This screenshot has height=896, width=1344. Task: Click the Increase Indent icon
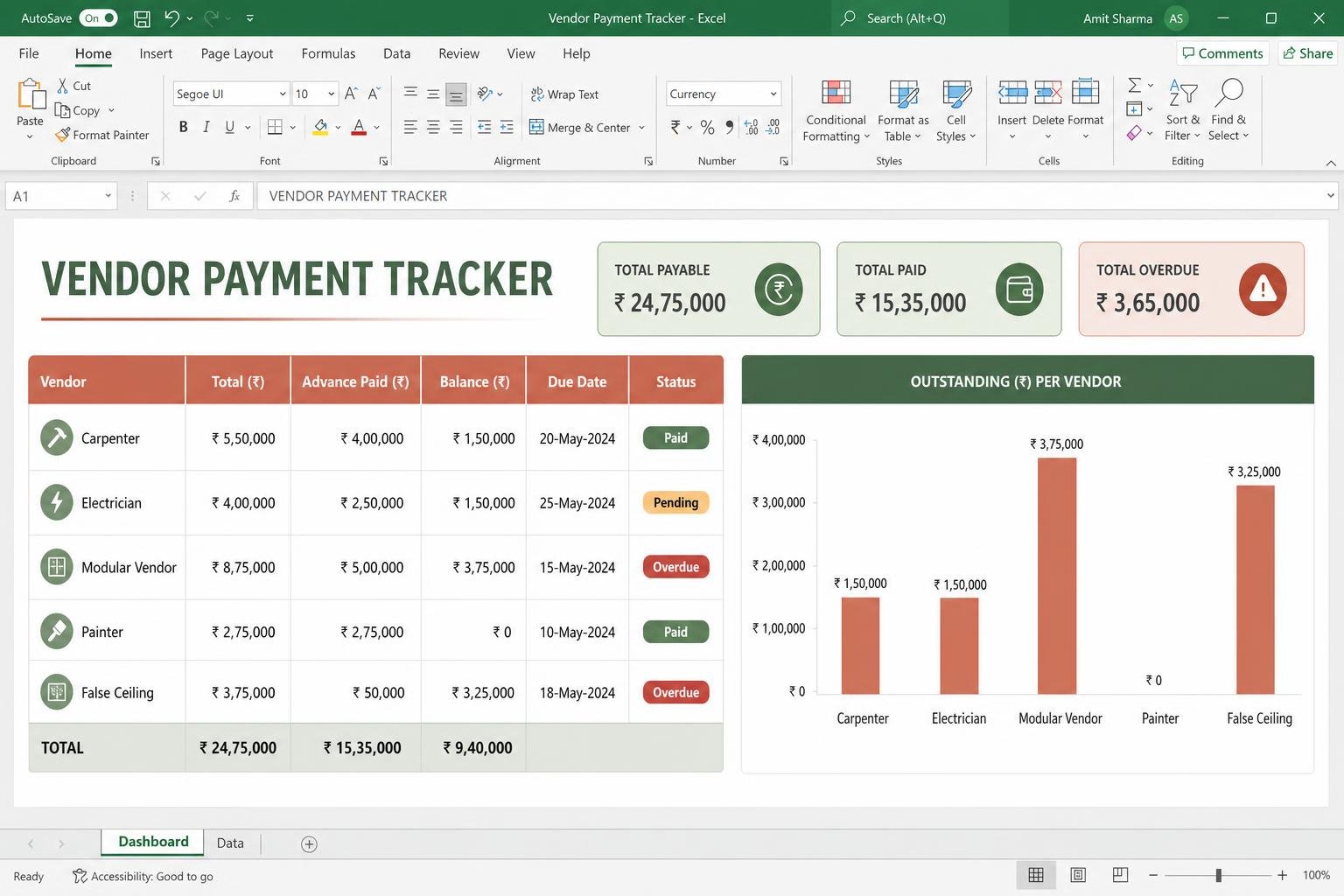click(x=507, y=127)
